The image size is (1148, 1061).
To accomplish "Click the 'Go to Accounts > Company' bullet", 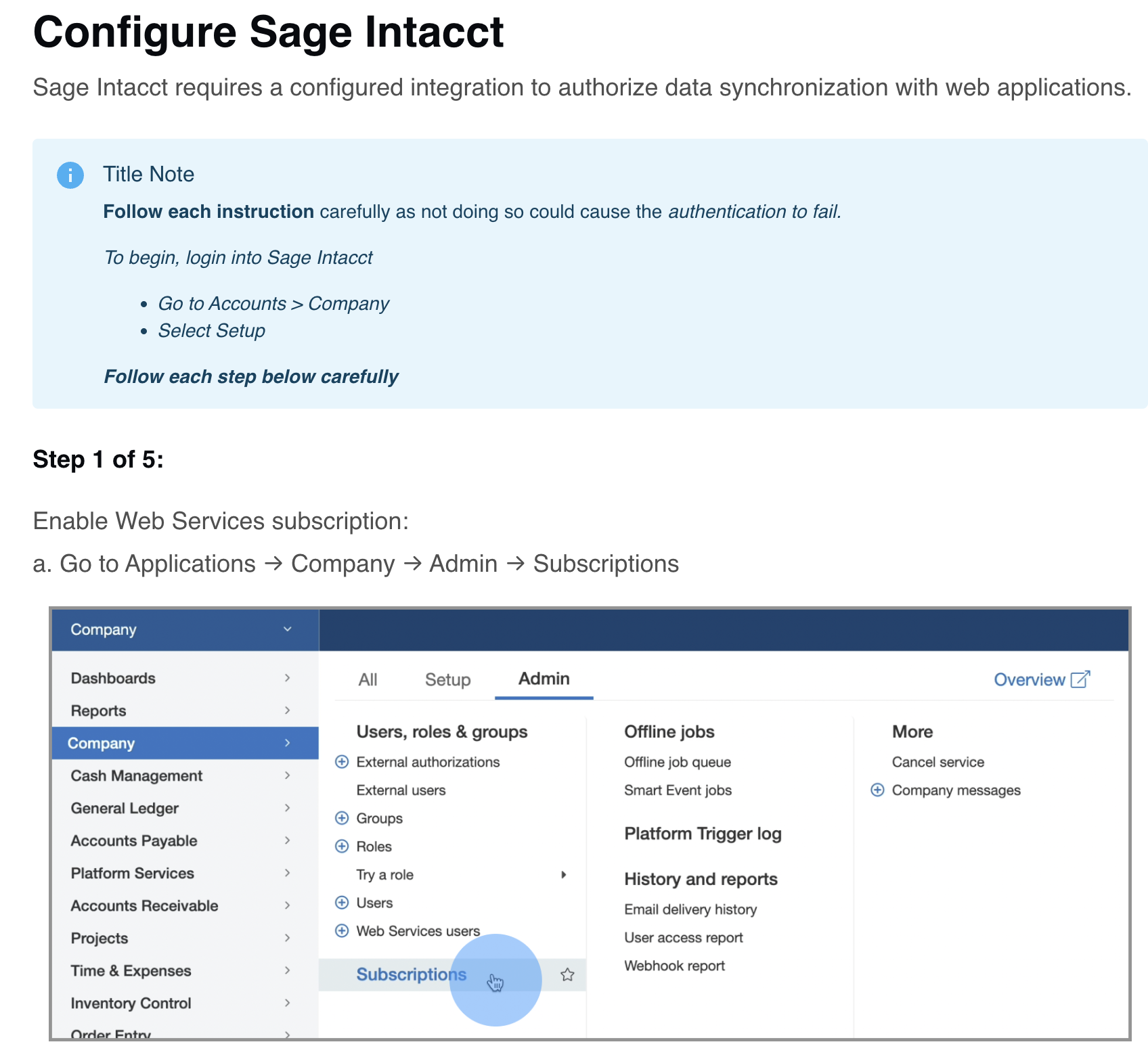I will [273, 304].
